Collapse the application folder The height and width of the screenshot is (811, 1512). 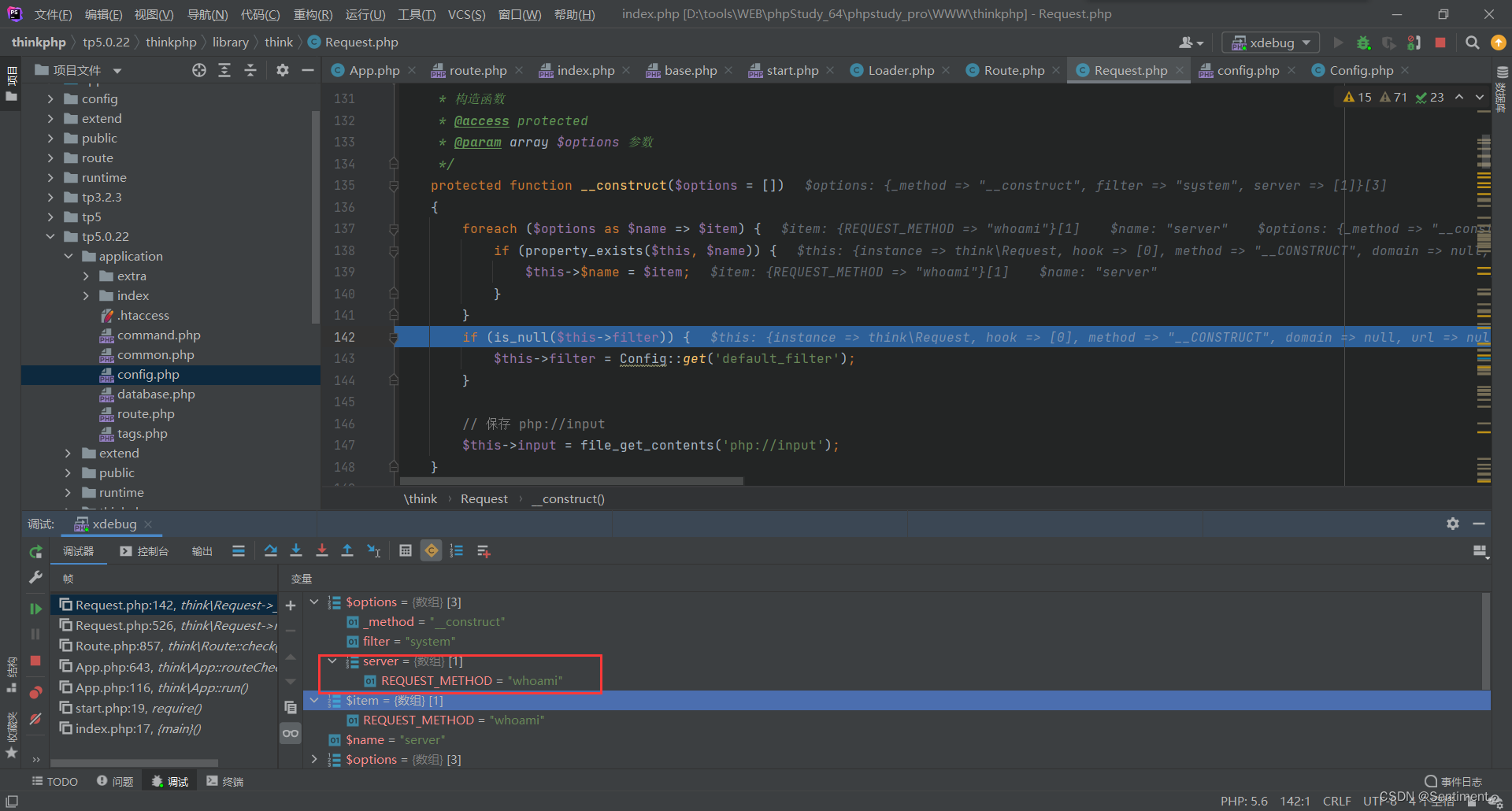(x=68, y=257)
